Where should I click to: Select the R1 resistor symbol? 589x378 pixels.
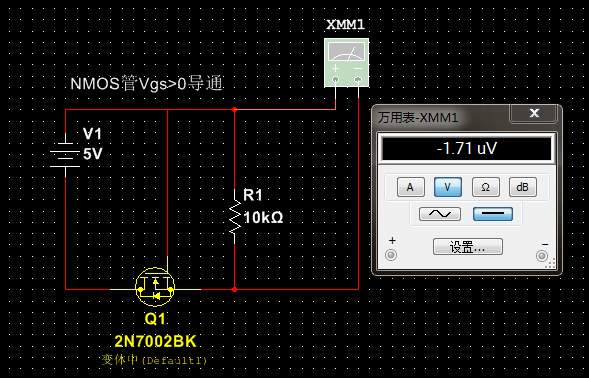click(235, 217)
